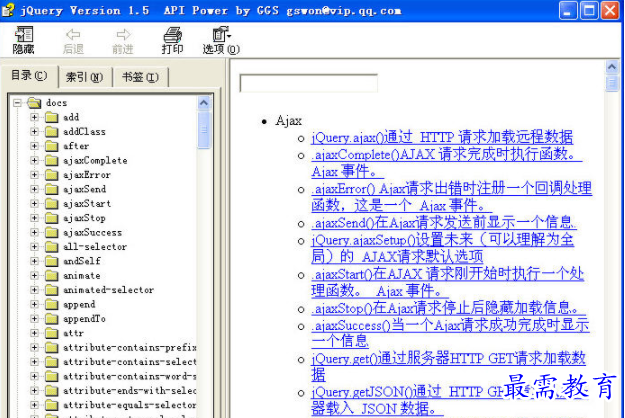This screenshot has height=418, width=625.
Task: Select the attribute-ends-with tree item
Action: coord(130,391)
